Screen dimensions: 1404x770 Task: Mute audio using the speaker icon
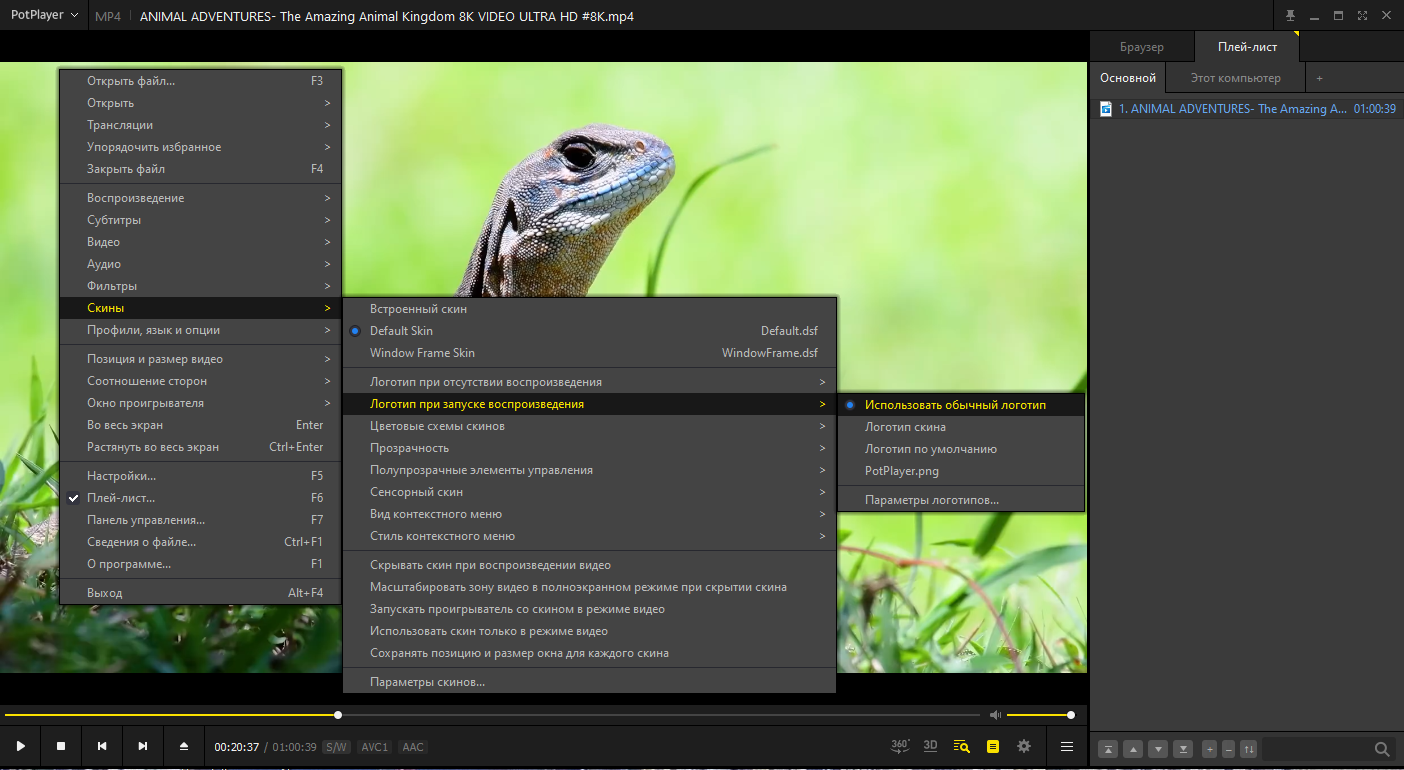[995, 715]
